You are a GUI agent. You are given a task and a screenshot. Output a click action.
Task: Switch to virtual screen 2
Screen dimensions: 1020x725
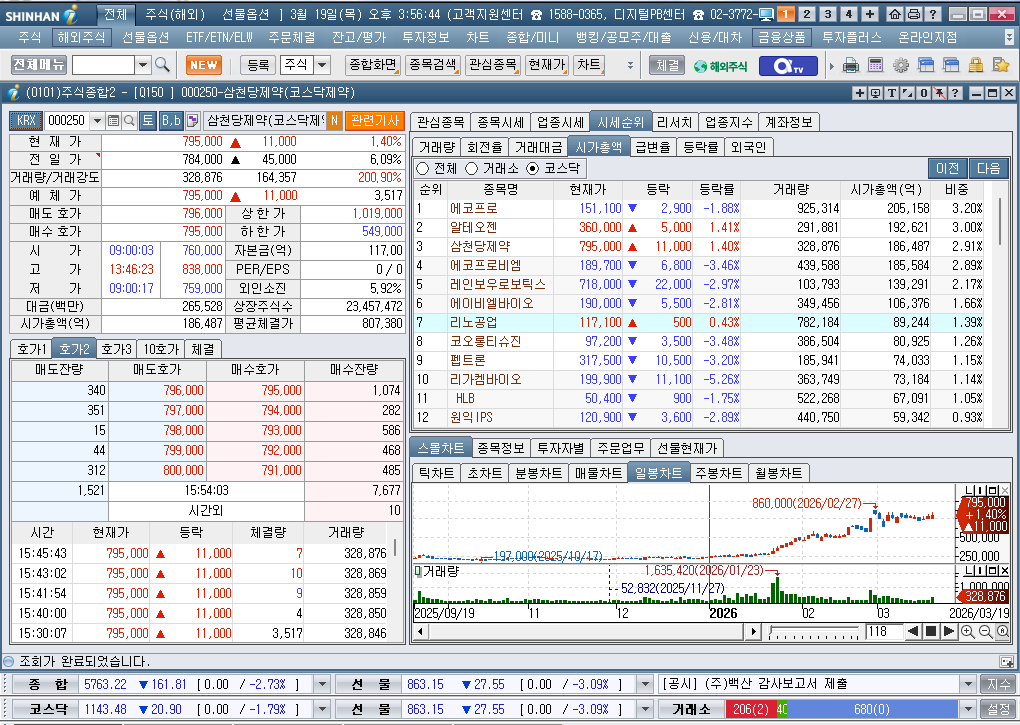807,14
